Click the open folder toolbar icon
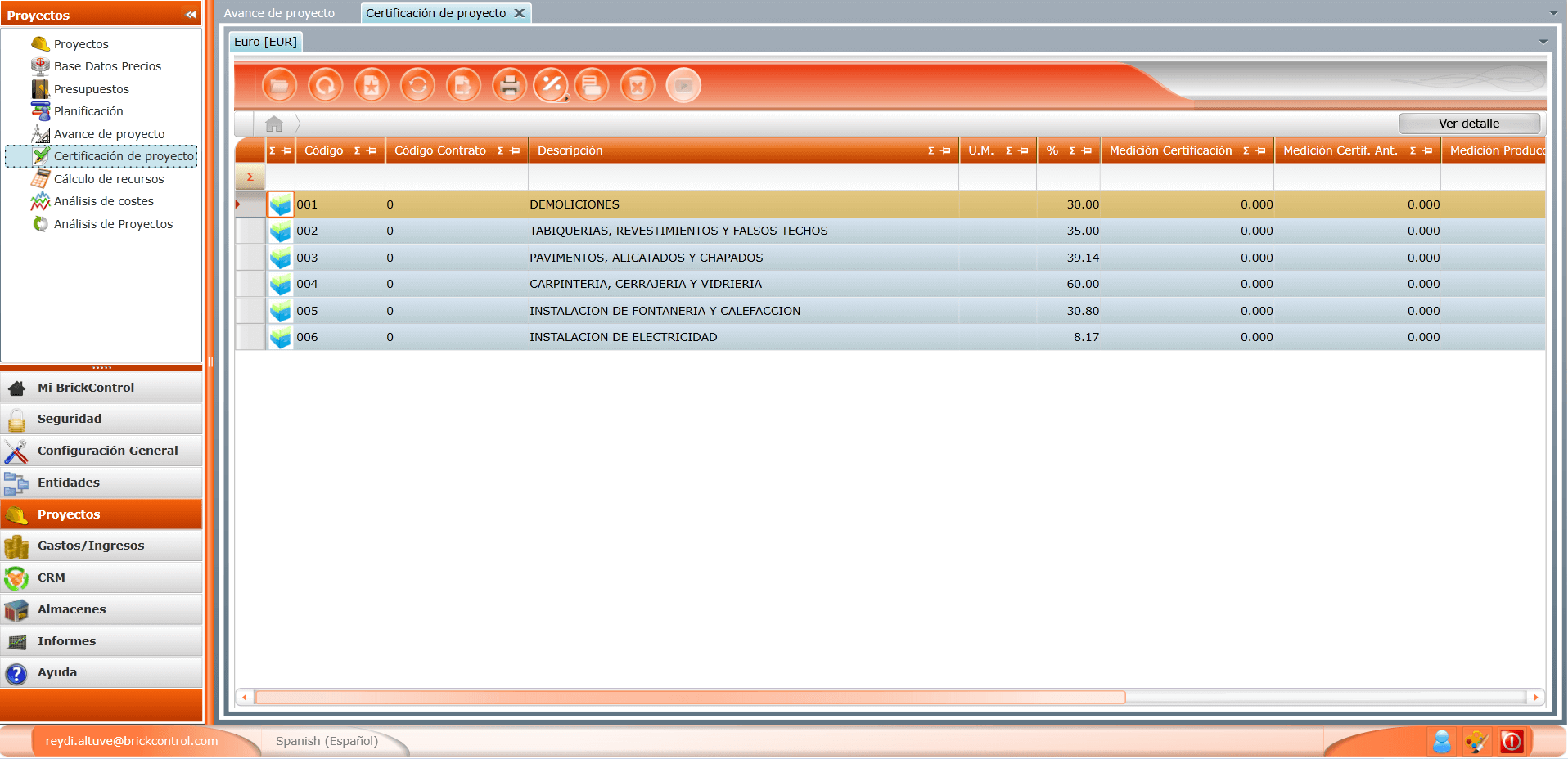The height and width of the screenshot is (759, 1568). coord(279,86)
